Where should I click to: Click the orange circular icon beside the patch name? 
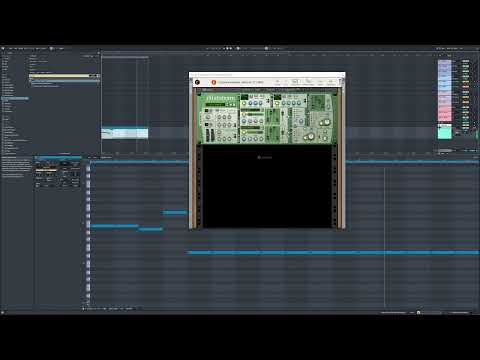tap(214, 82)
